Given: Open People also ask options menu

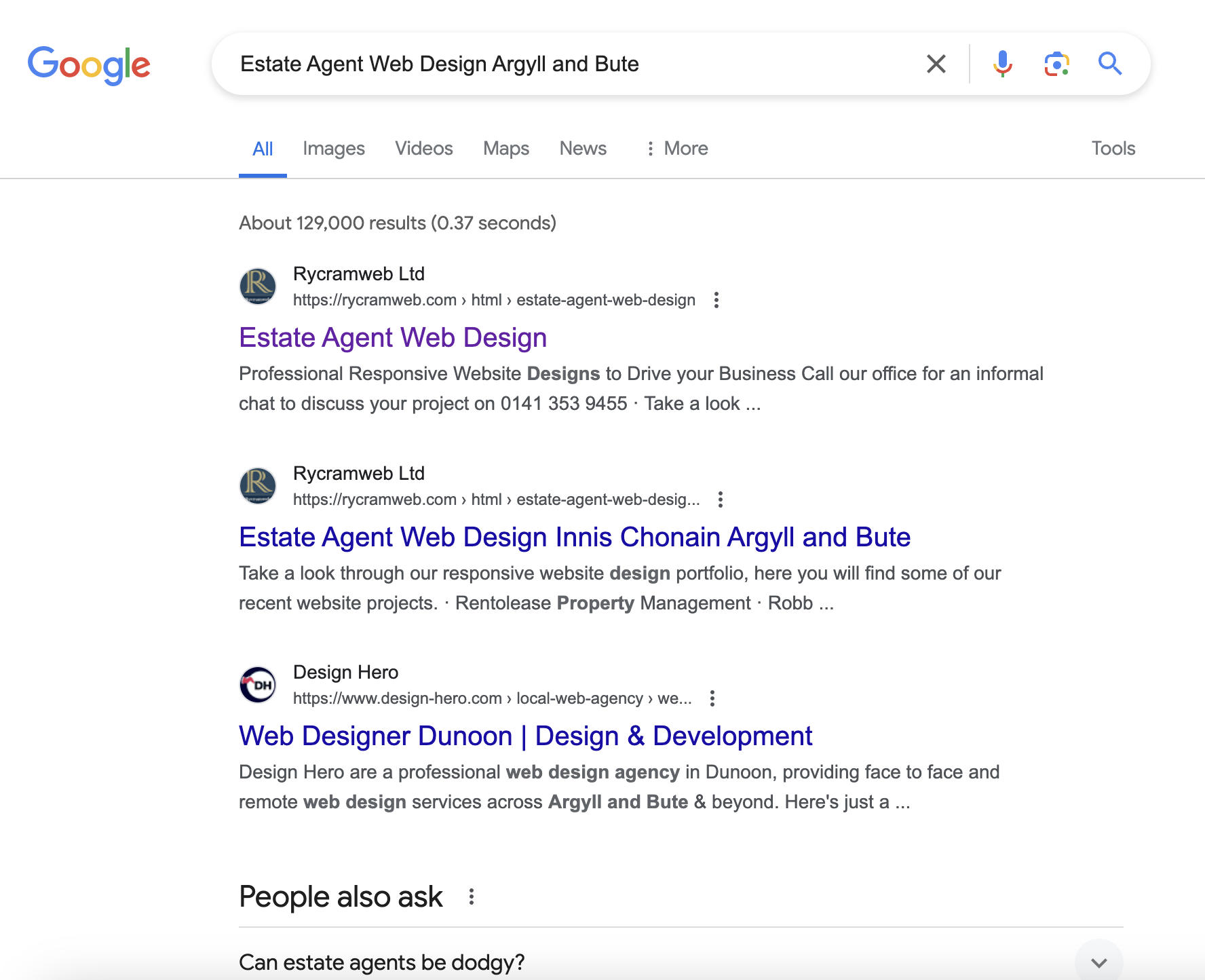Looking at the screenshot, I should (x=472, y=897).
